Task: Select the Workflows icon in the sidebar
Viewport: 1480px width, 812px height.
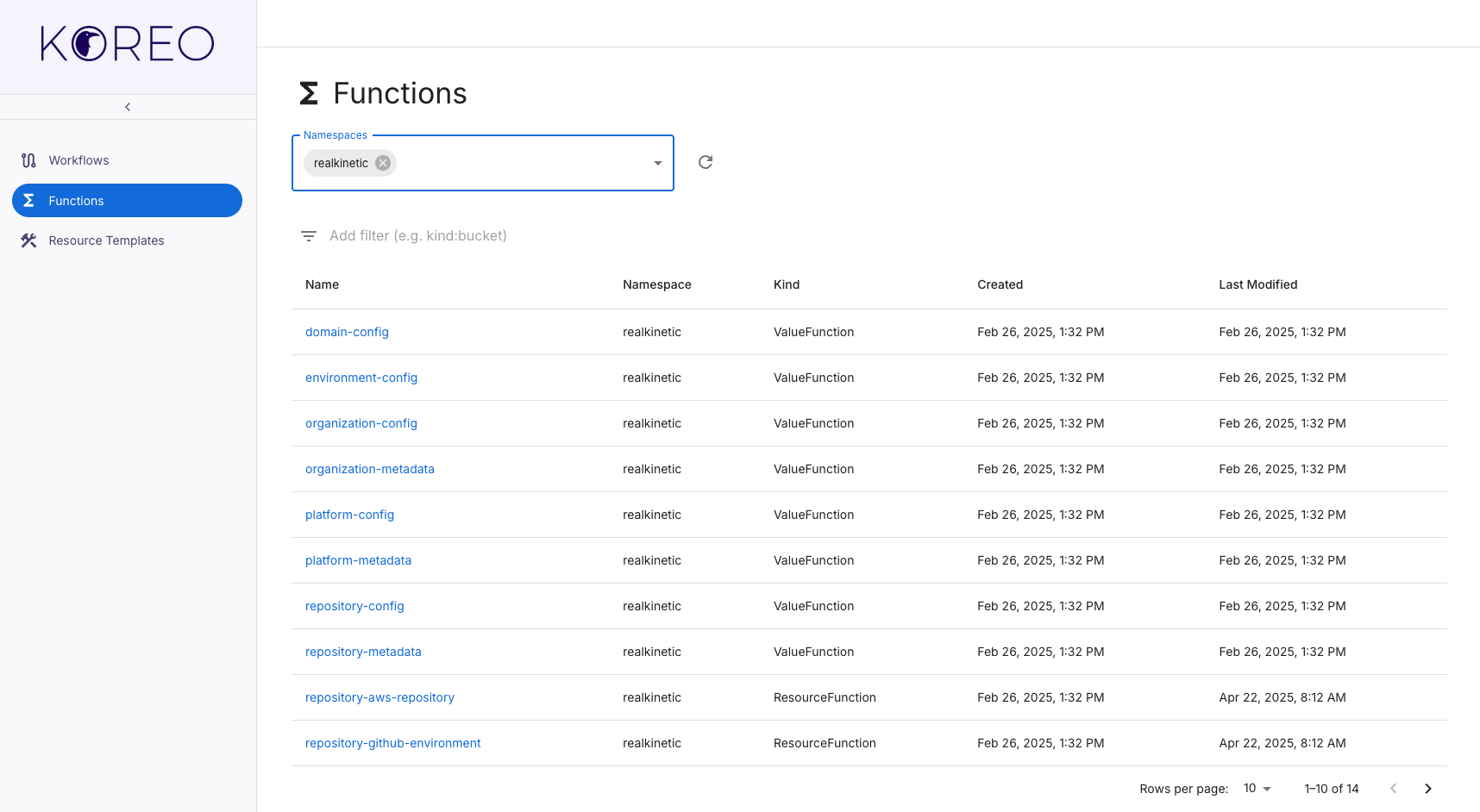Action: click(x=28, y=160)
